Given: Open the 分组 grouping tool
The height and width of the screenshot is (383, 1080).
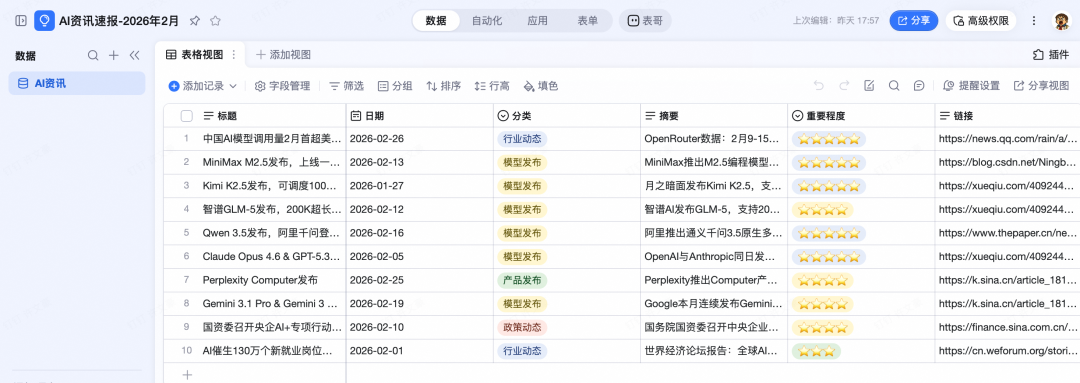Looking at the screenshot, I should point(395,86).
